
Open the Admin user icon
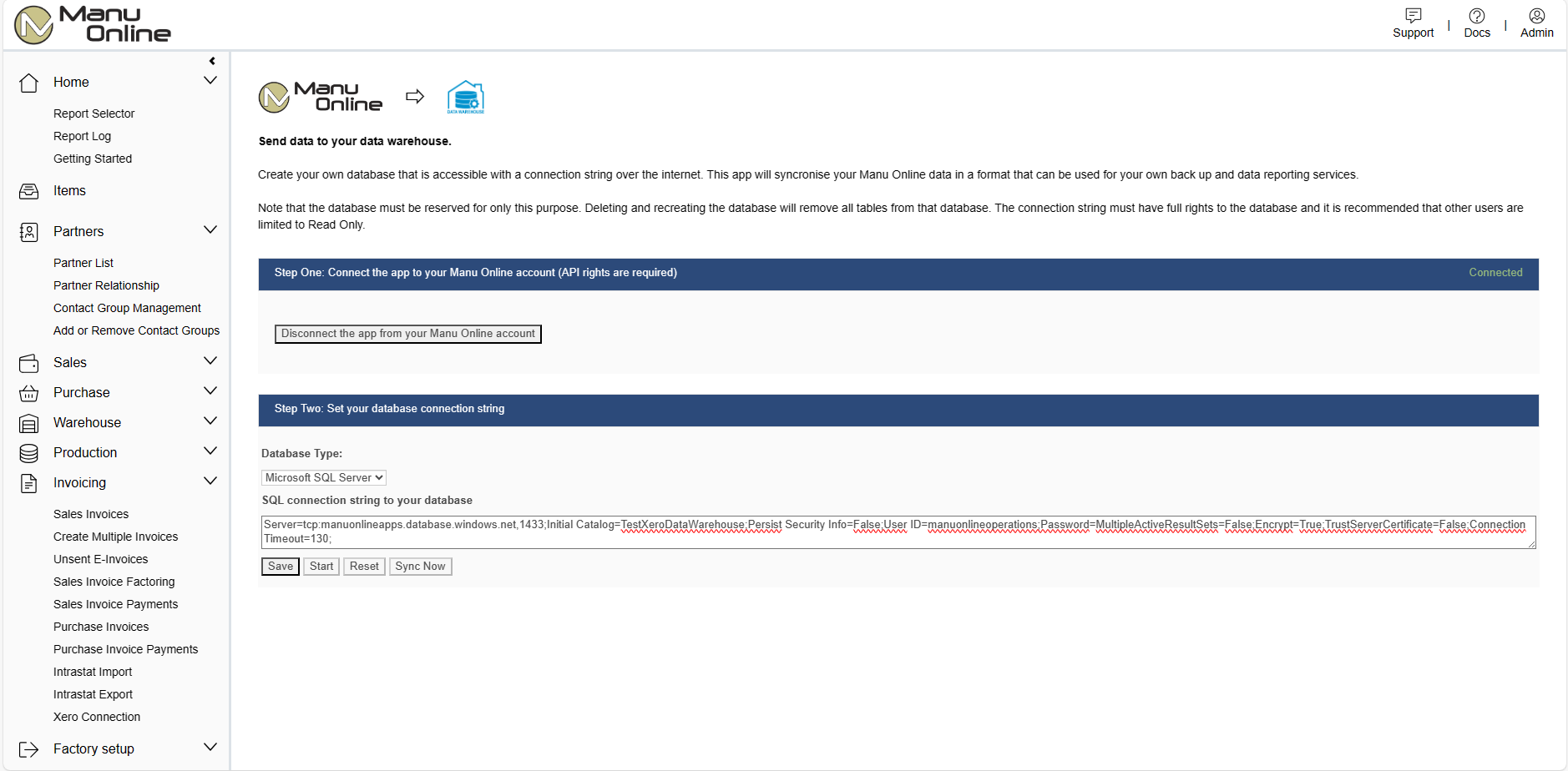tap(1536, 16)
